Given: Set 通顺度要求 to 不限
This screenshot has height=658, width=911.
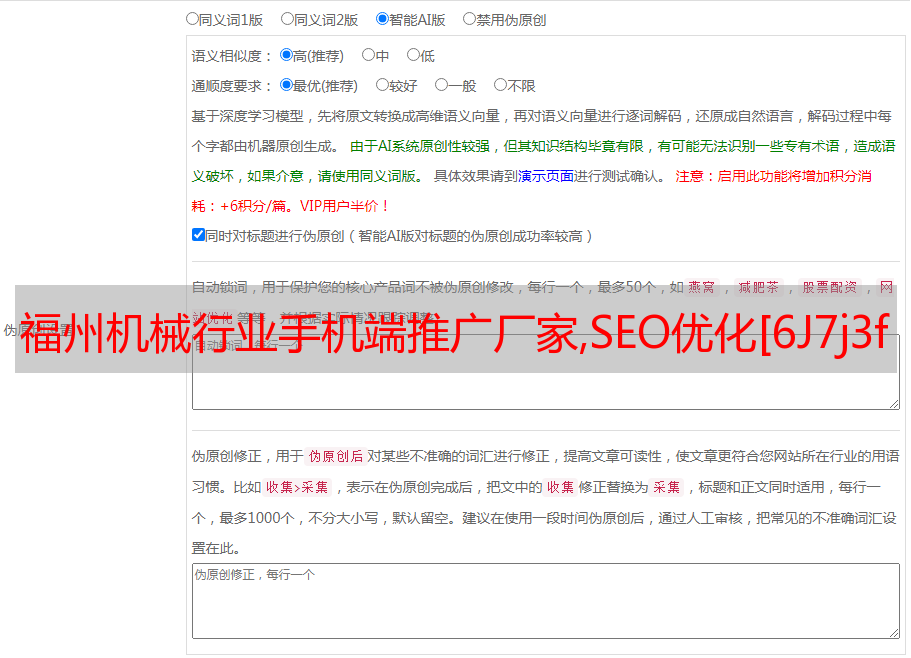Looking at the screenshot, I should click(500, 85).
